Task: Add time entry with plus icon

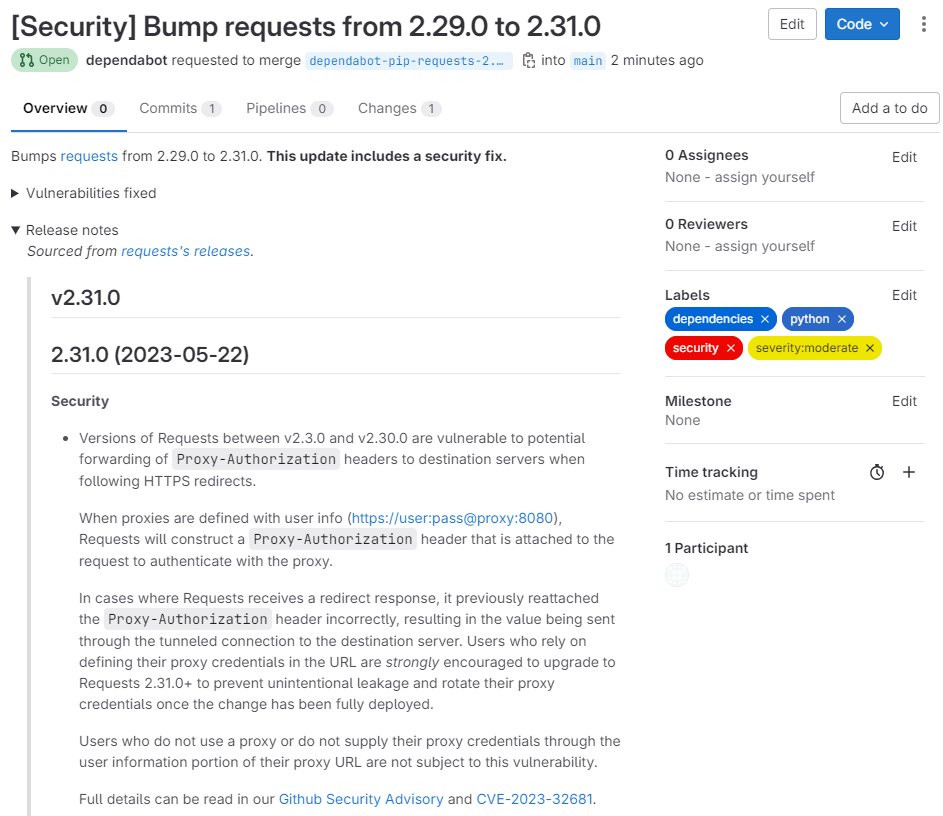Action: click(x=909, y=472)
